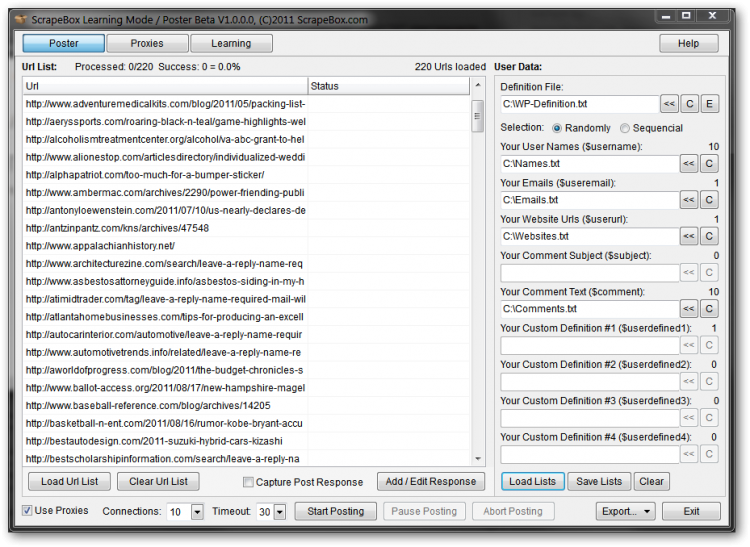The height and width of the screenshot is (547, 750).
Task: Focus the C:\Websites.txt input field
Action: (589, 236)
